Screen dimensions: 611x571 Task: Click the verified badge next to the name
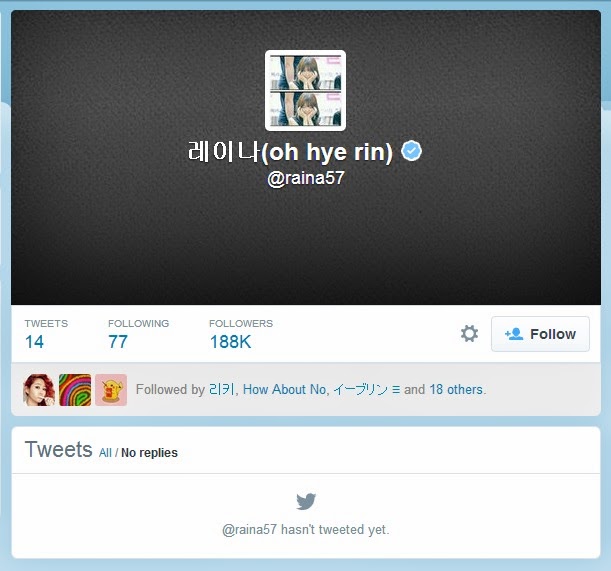[x=411, y=151]
